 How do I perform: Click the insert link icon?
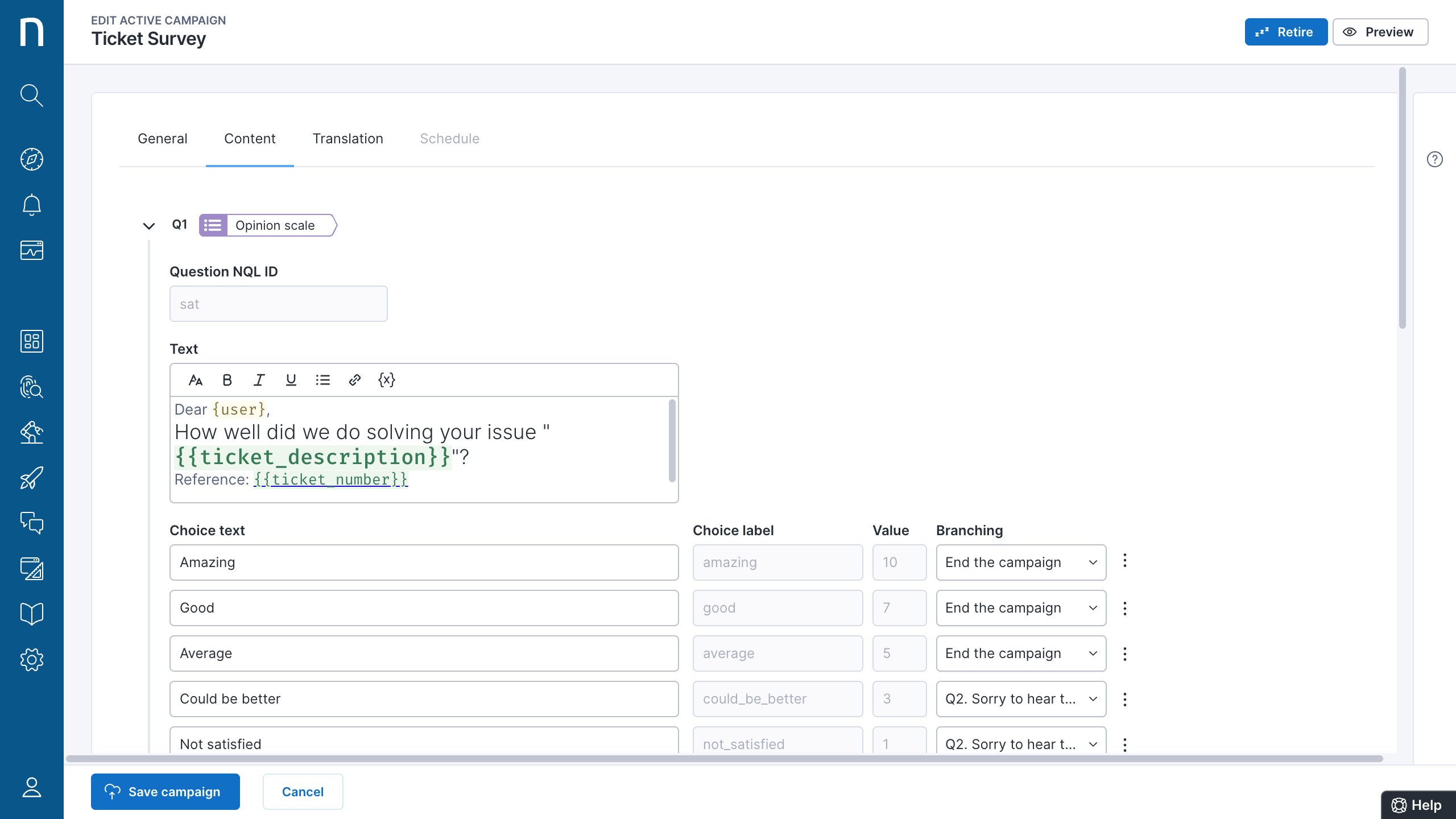(x=354, y=380)
